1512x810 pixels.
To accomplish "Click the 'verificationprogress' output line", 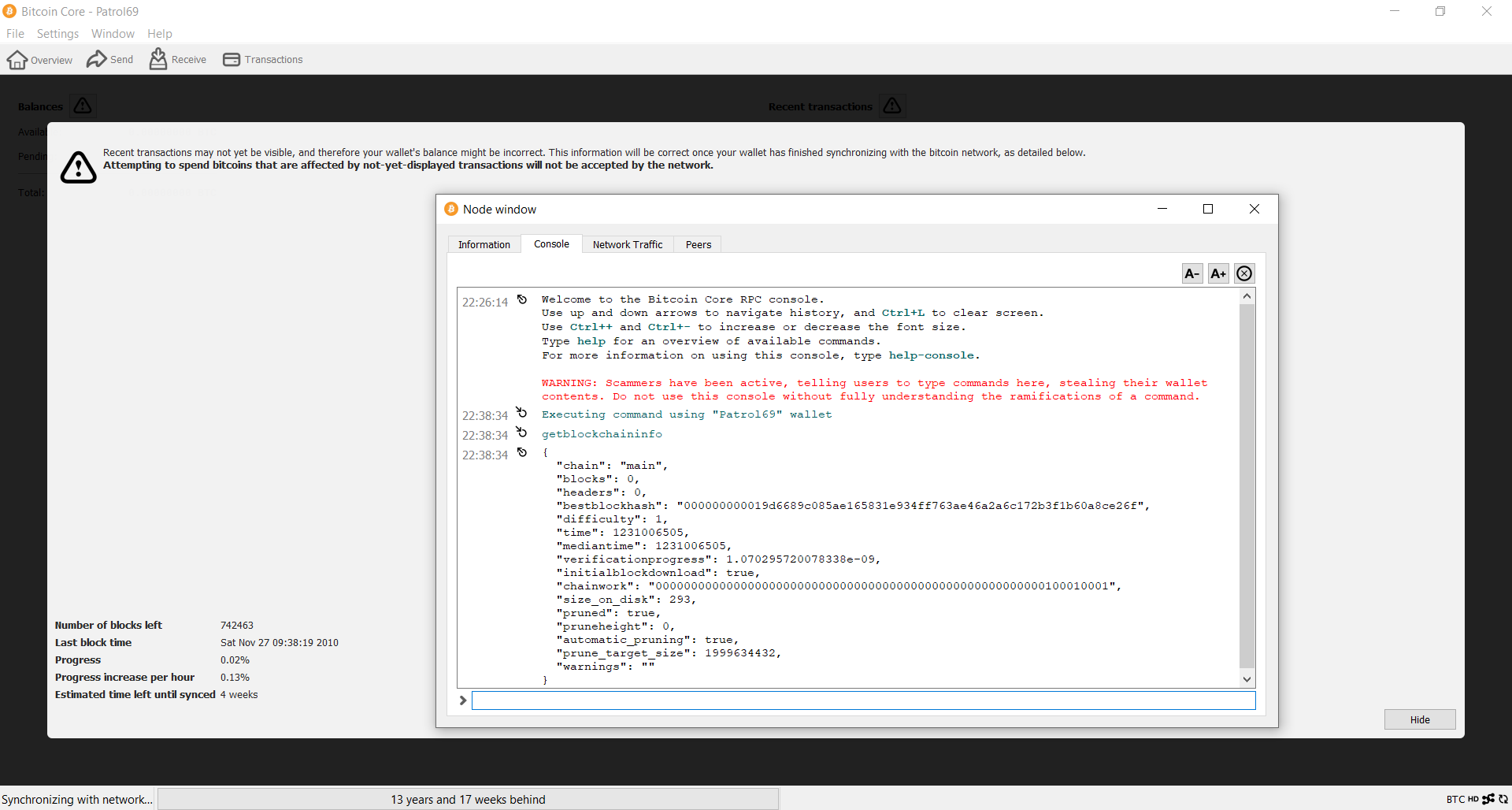I will pyautogui.click(x=718, y=559).
